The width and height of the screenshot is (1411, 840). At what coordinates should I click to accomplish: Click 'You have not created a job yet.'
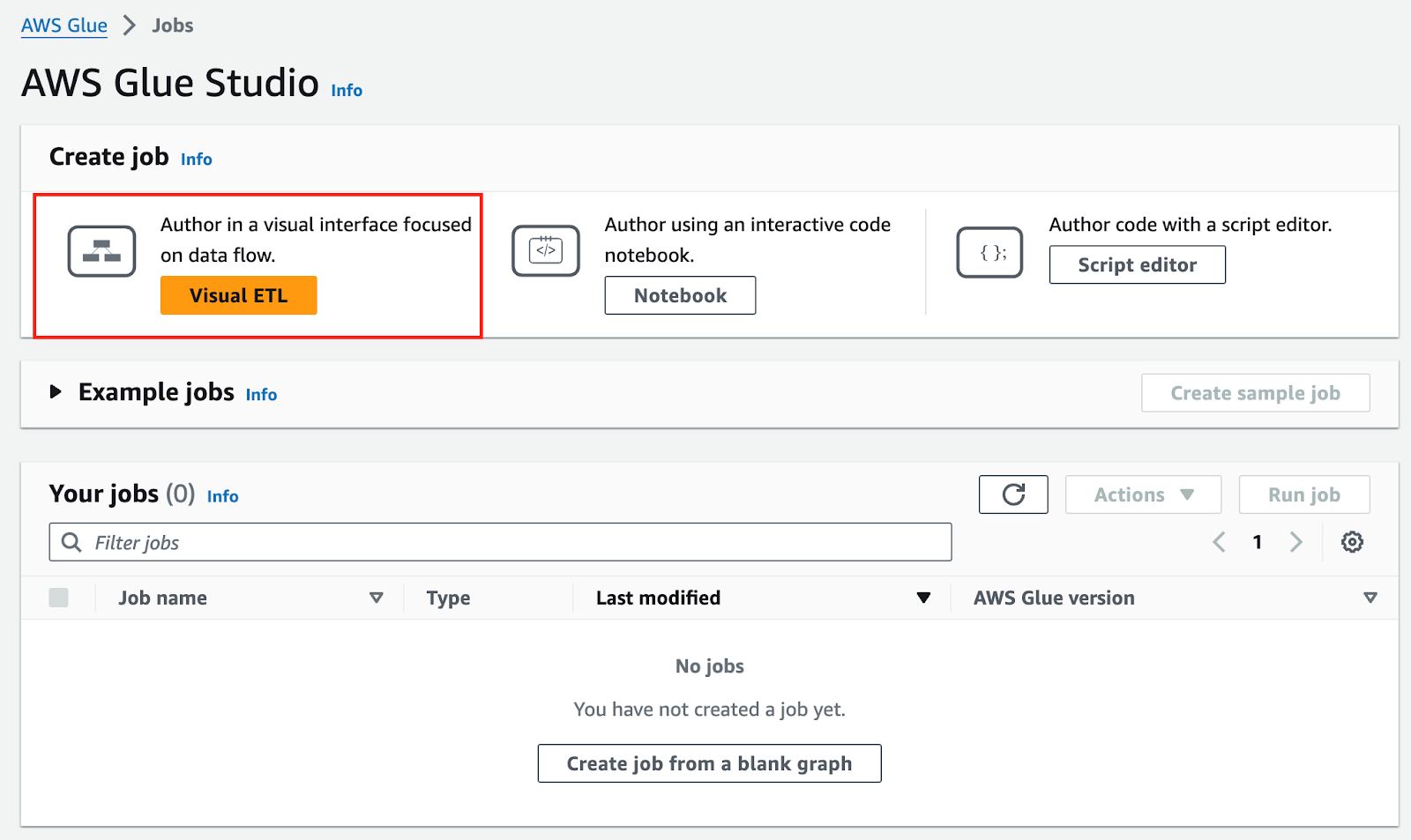(x=710, y=710)
